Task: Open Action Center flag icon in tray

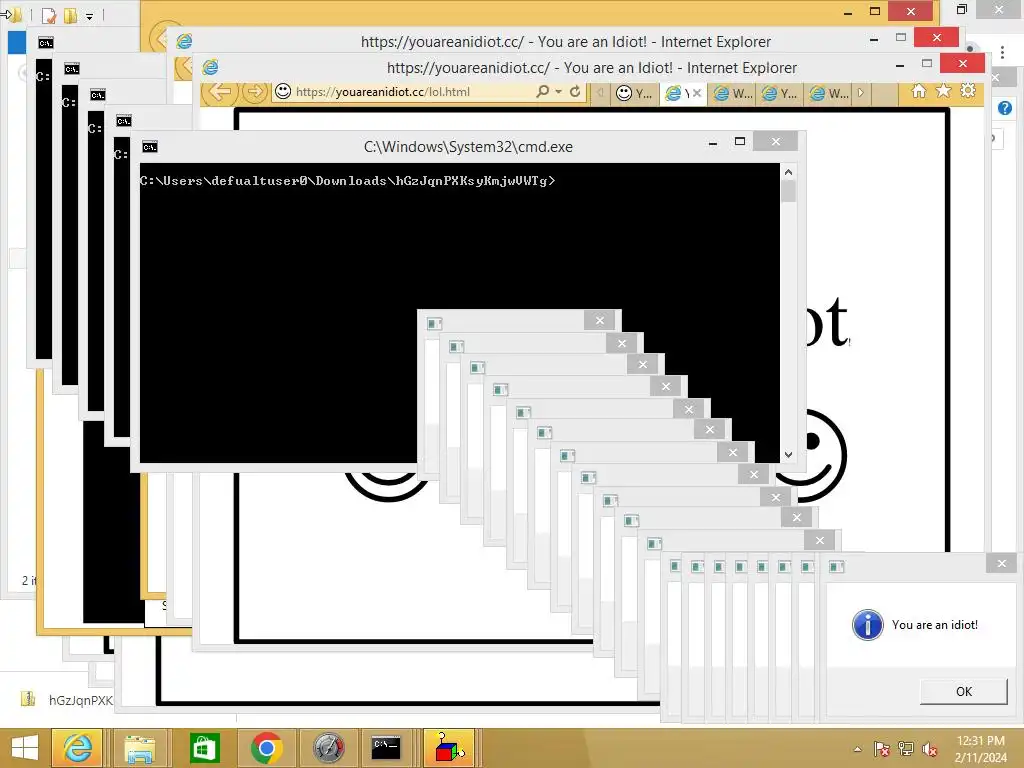Action: (x=881, y=749)
